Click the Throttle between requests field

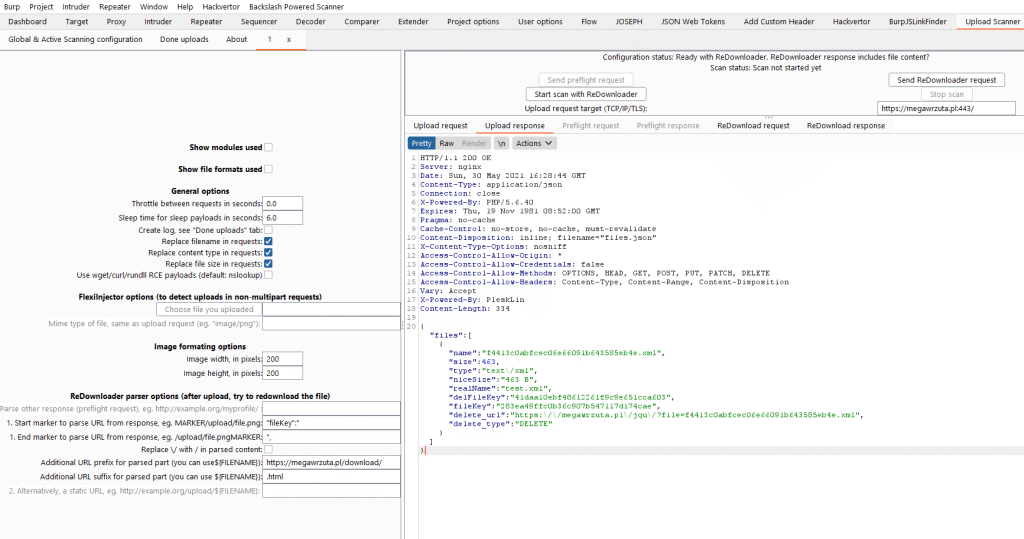(x=282, y=204)
